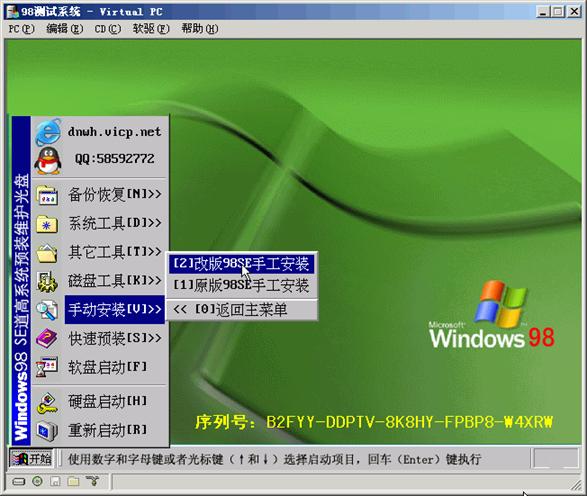Image resolution: width=587 pixels, height=496 pixels.
Task: Select [1]原版98SE手工安装 submenu entry
Action: tap(241, 286)
